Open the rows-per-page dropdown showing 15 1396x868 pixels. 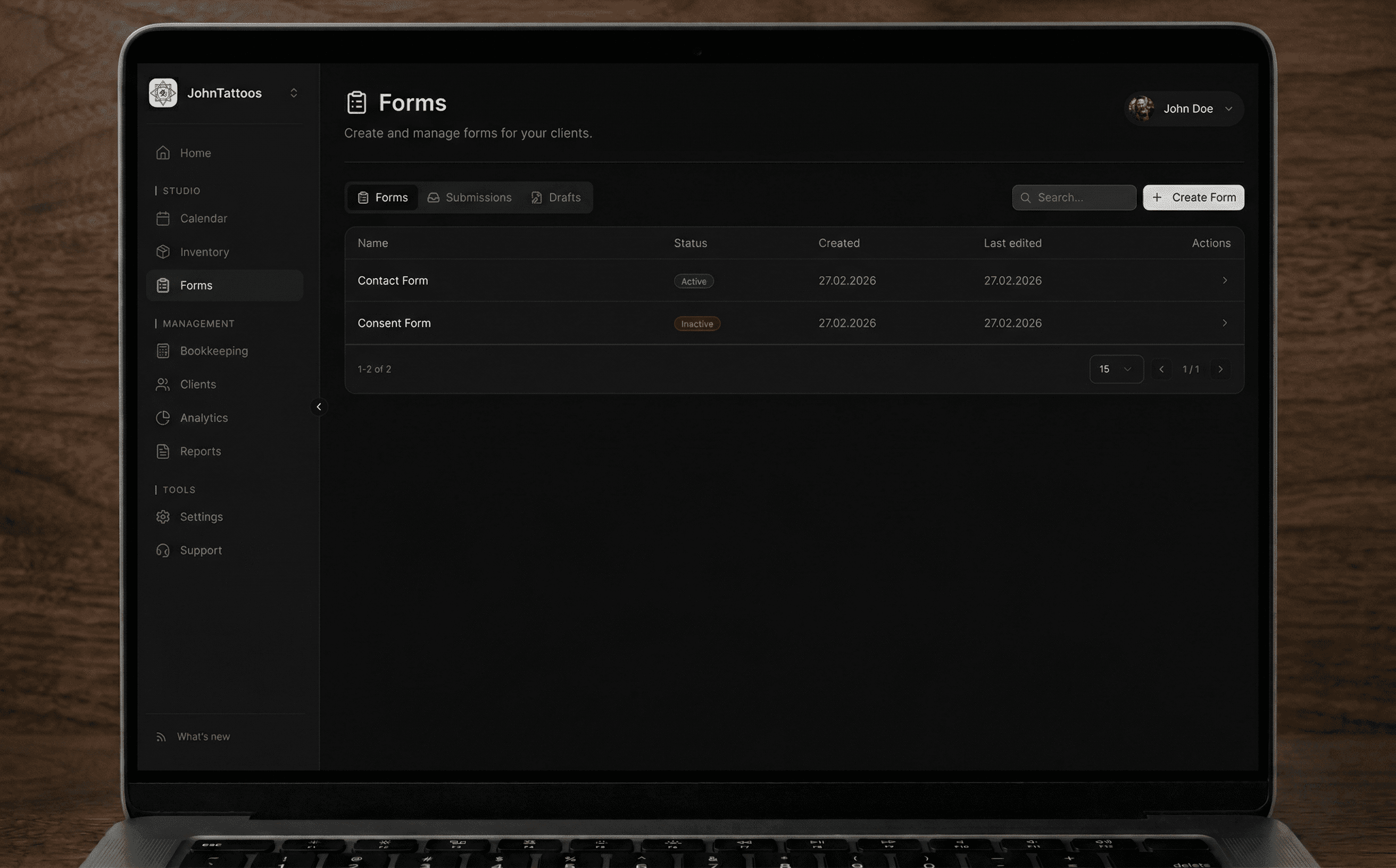click(1116, 369)
